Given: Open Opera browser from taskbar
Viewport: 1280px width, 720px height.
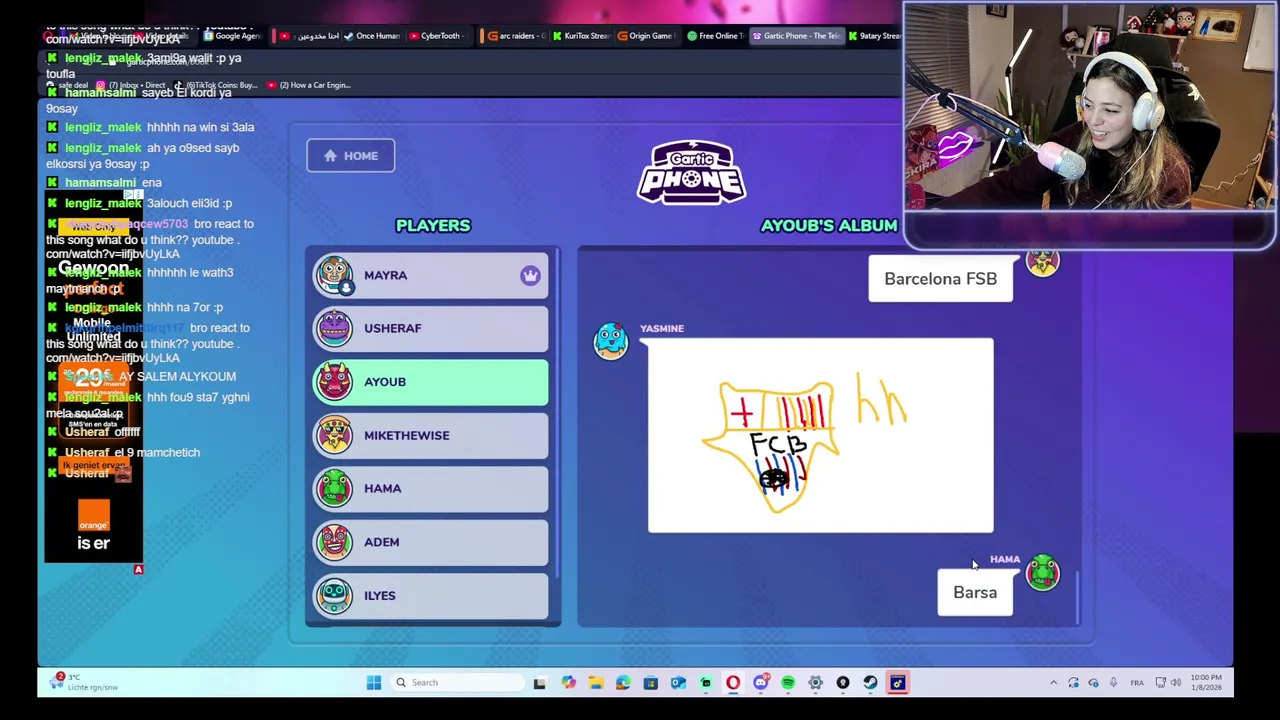Looking at the screenshot, I should 733,683.
